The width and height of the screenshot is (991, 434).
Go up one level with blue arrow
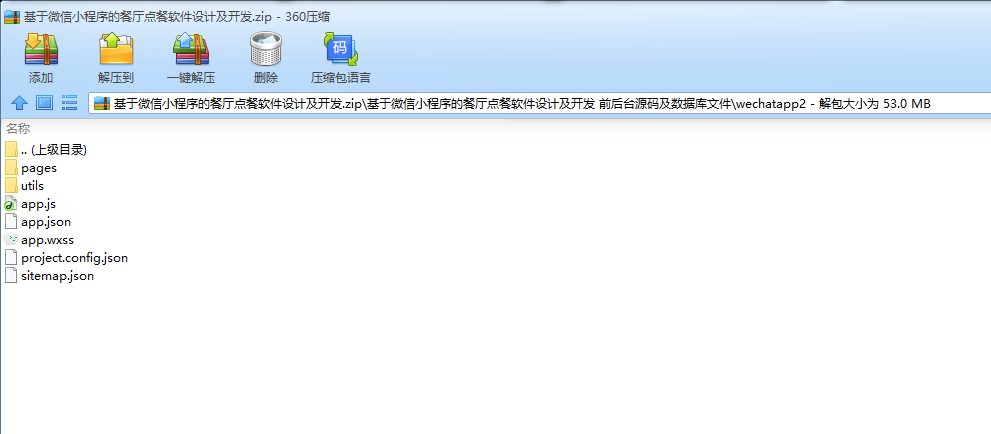20,103
